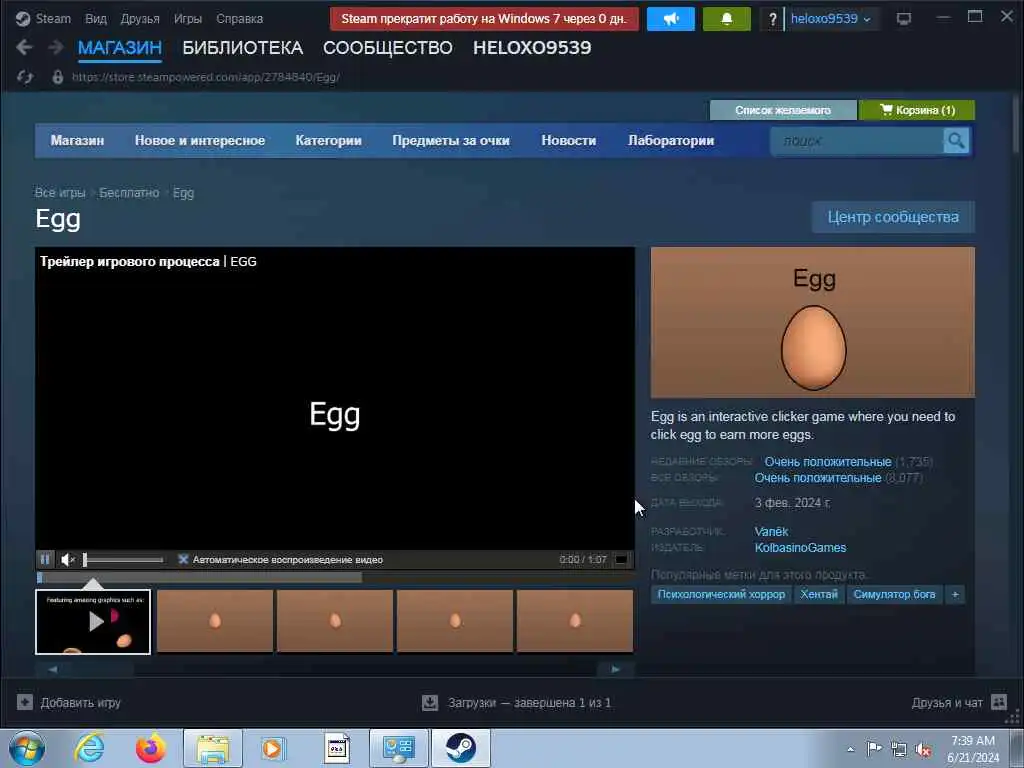The width and height of the screenshot is (1024, 768).
Task: Click the Egg breadcrumb link
Action: (x=184, y=193)
